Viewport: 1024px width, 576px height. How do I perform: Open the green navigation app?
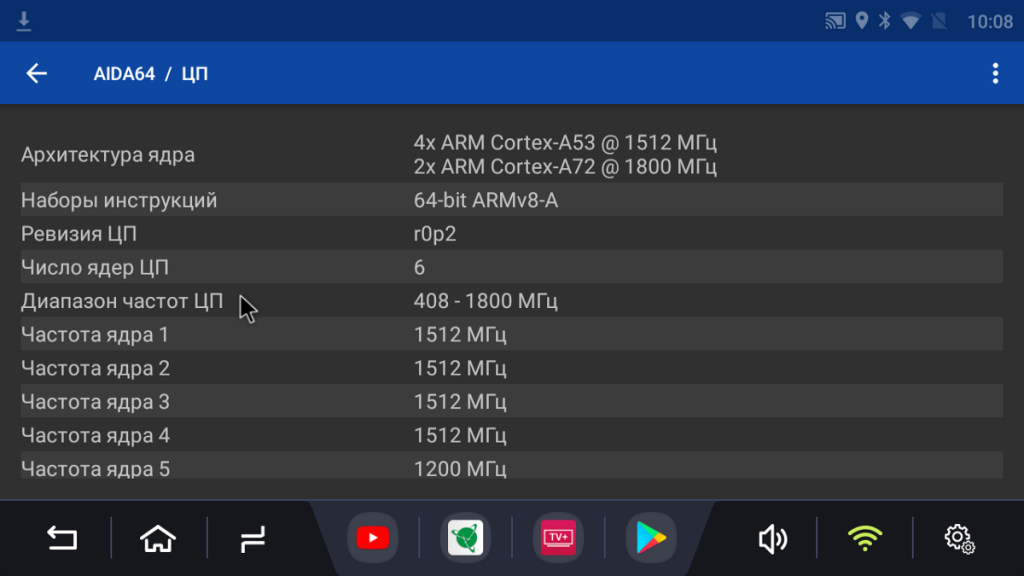tap(465, 539)
